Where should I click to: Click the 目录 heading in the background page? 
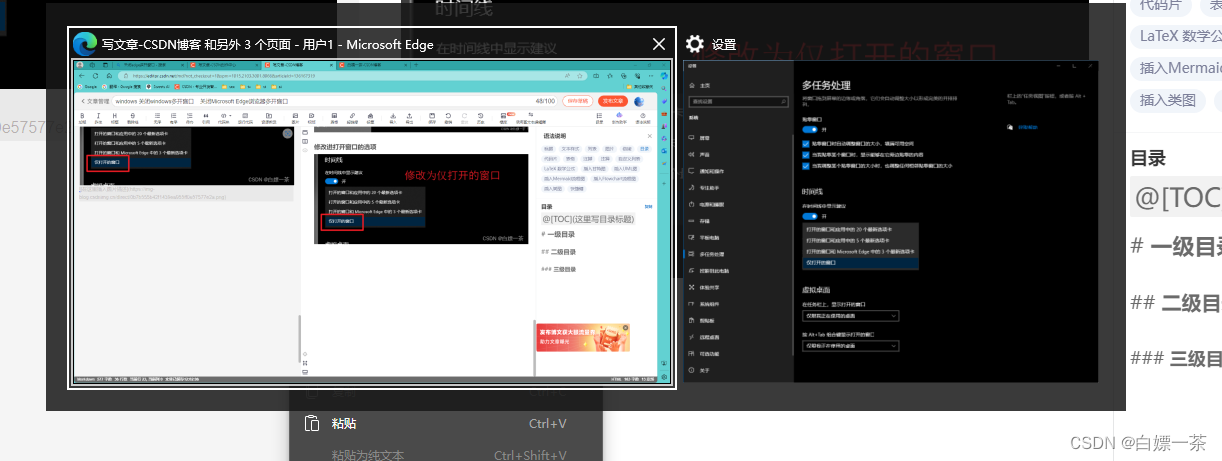[x=1146, y=157]
